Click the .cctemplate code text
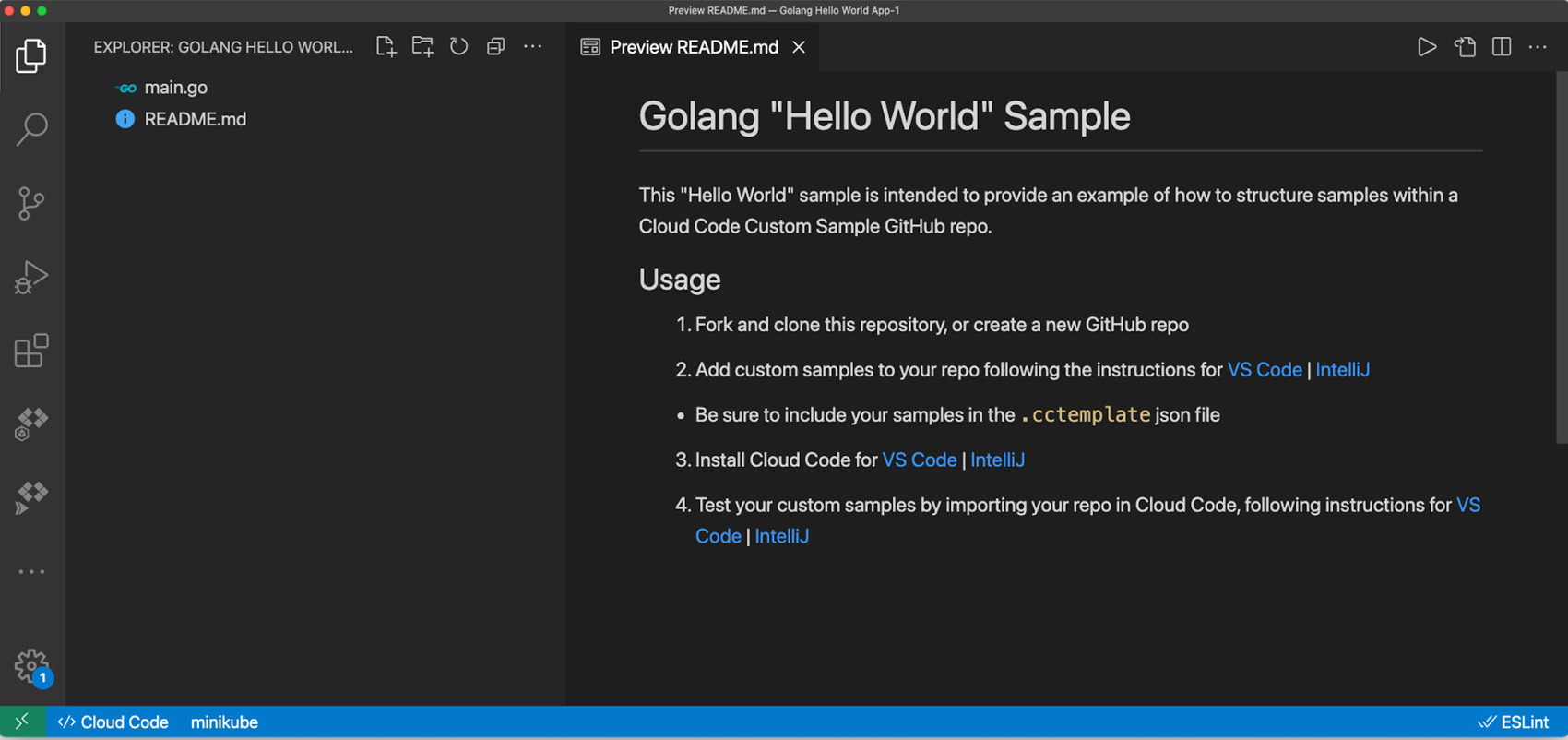Image resolution: width=1568 pixels, height=740 pixels. 1086,415
